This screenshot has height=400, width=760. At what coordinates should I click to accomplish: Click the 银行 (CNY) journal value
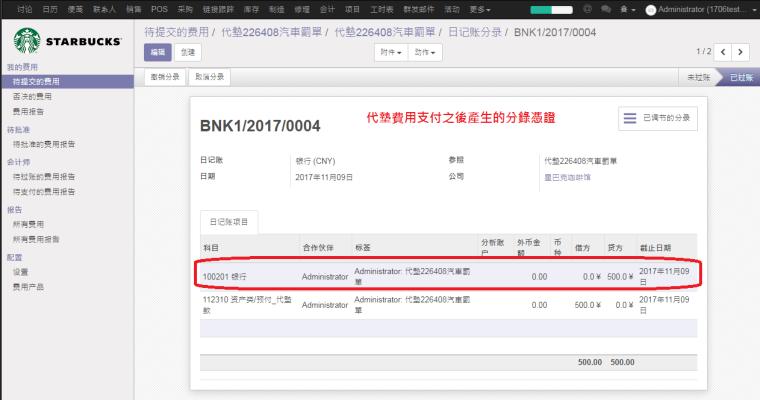[315, 161]
